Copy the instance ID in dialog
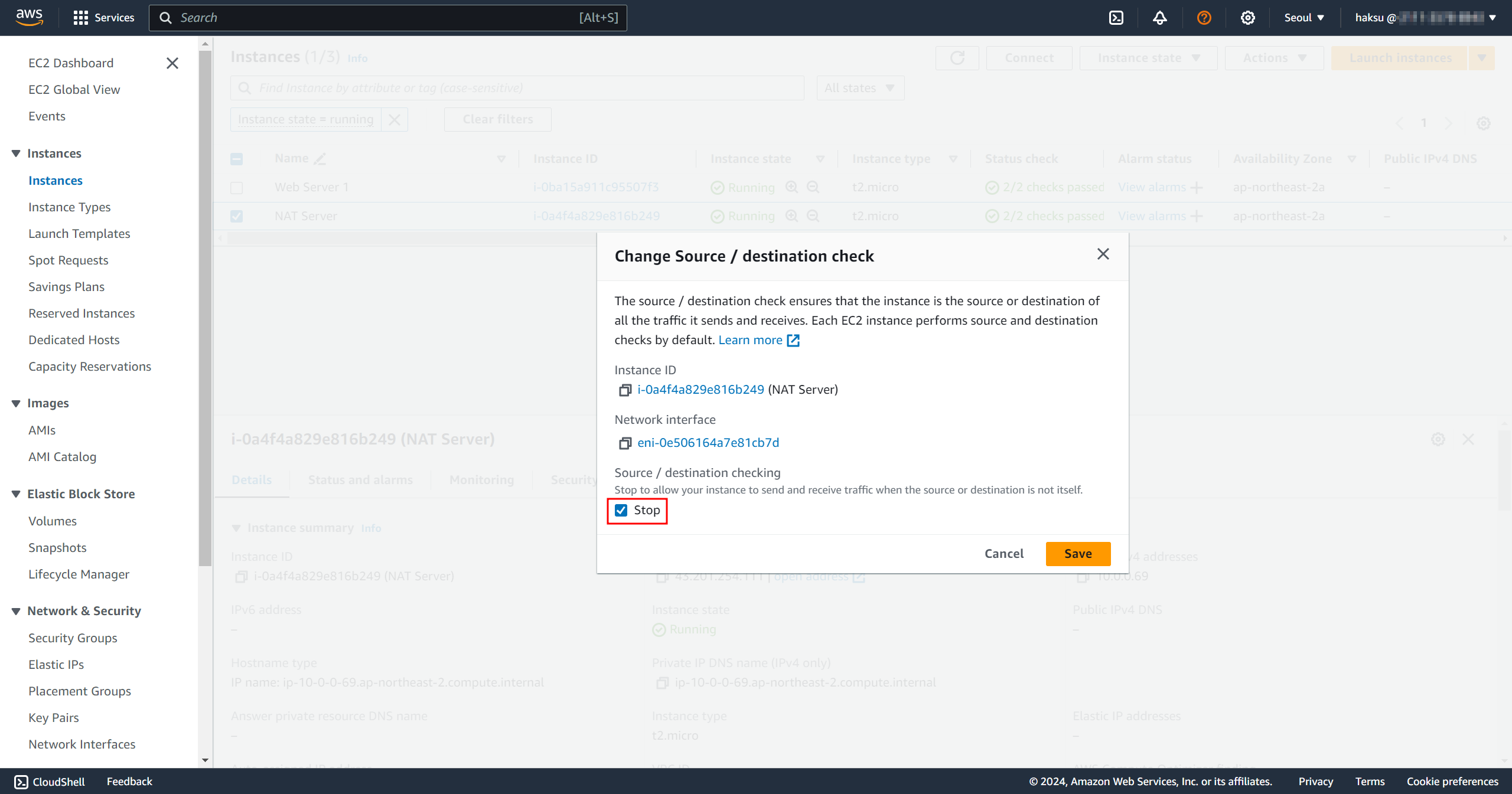Image resolution: width=1512 pixels, height=794 pixels. click(625, 390)
